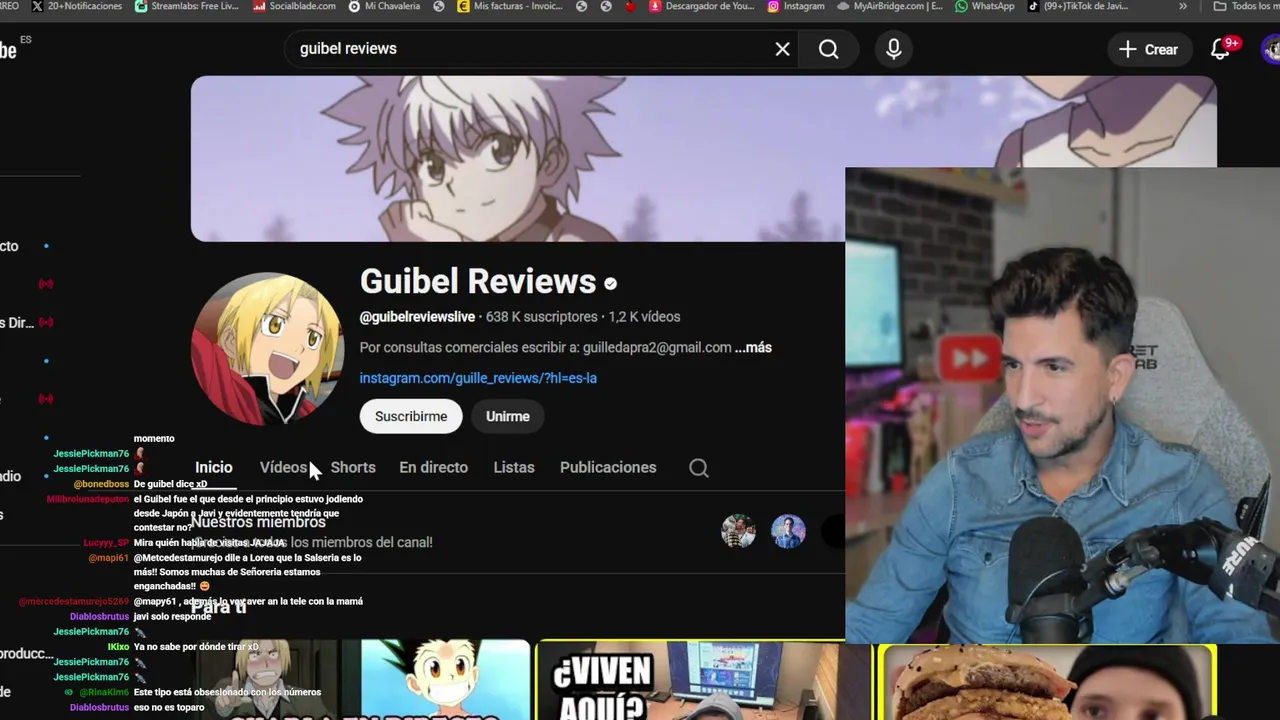Switch to the Vídeos tab
Image resolution: width=1280 pixels, height=720 pixels.
[x=283, y=467]
